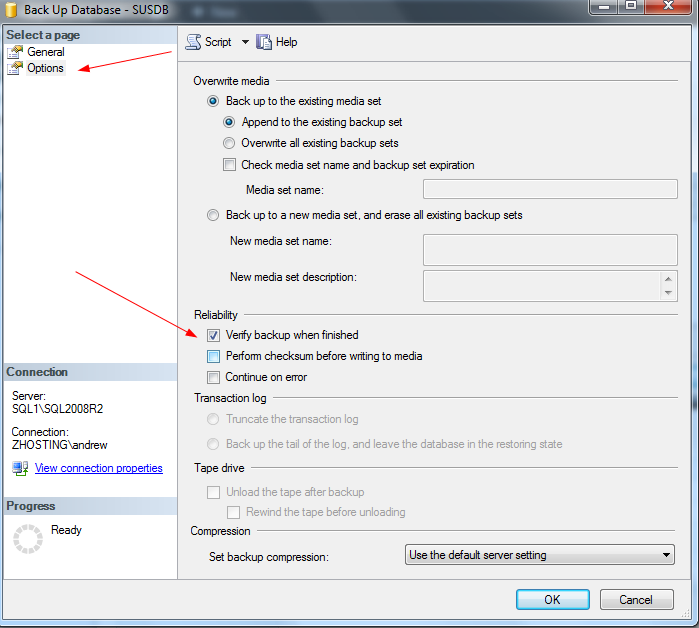Uncheck Verify backup when finished

[x=214, y=335]
